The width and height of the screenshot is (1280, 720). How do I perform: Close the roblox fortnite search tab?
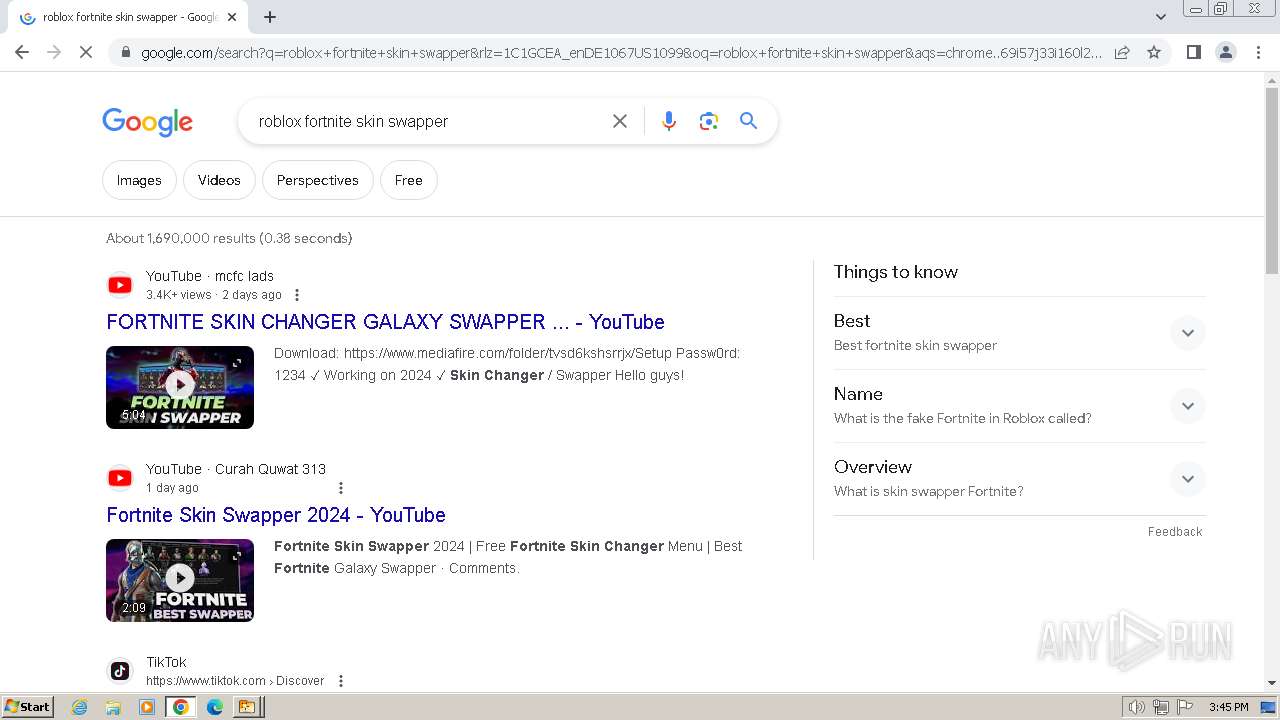(232, 17)
